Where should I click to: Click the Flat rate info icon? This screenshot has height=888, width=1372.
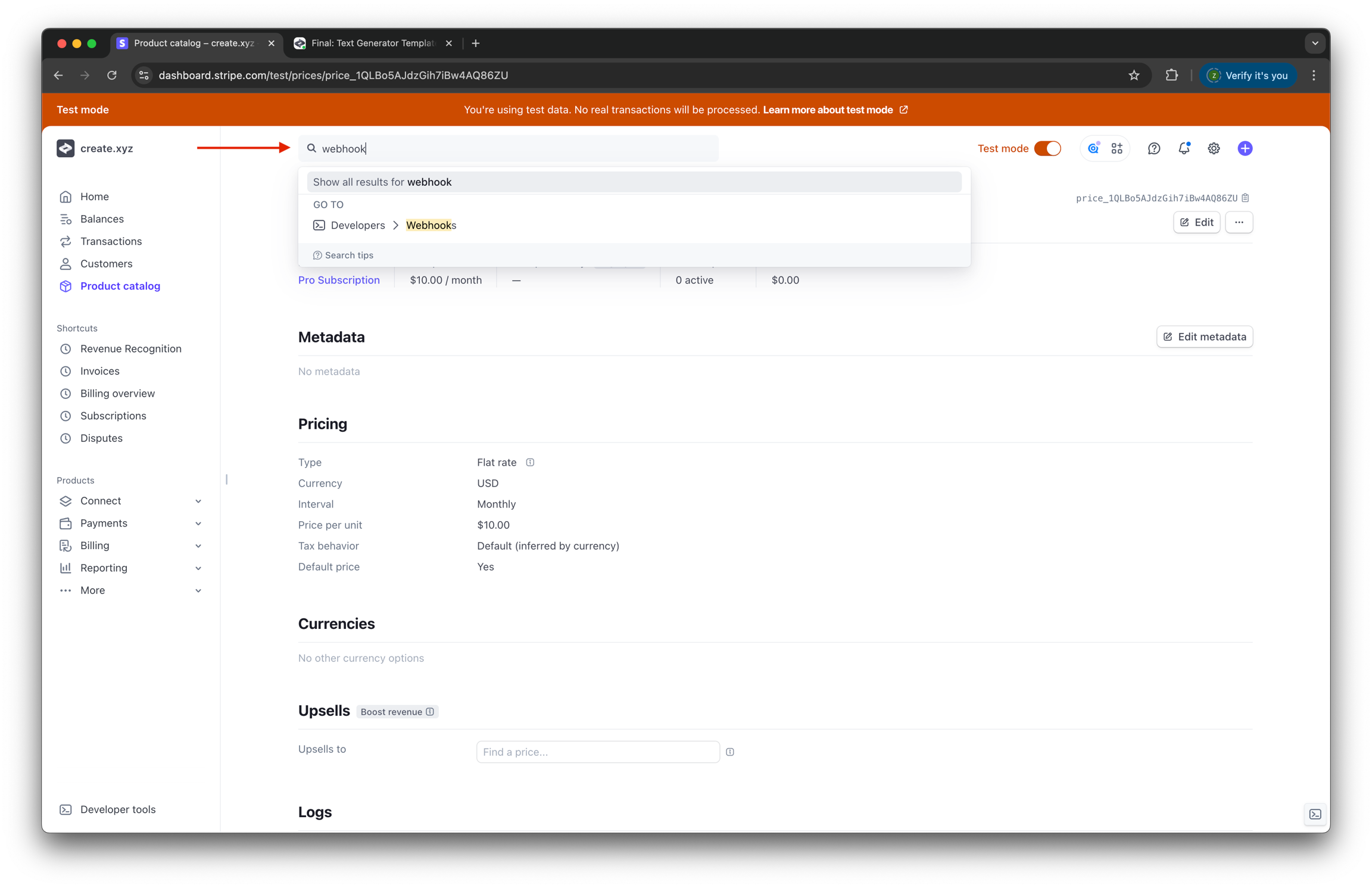tap(530, 462)
